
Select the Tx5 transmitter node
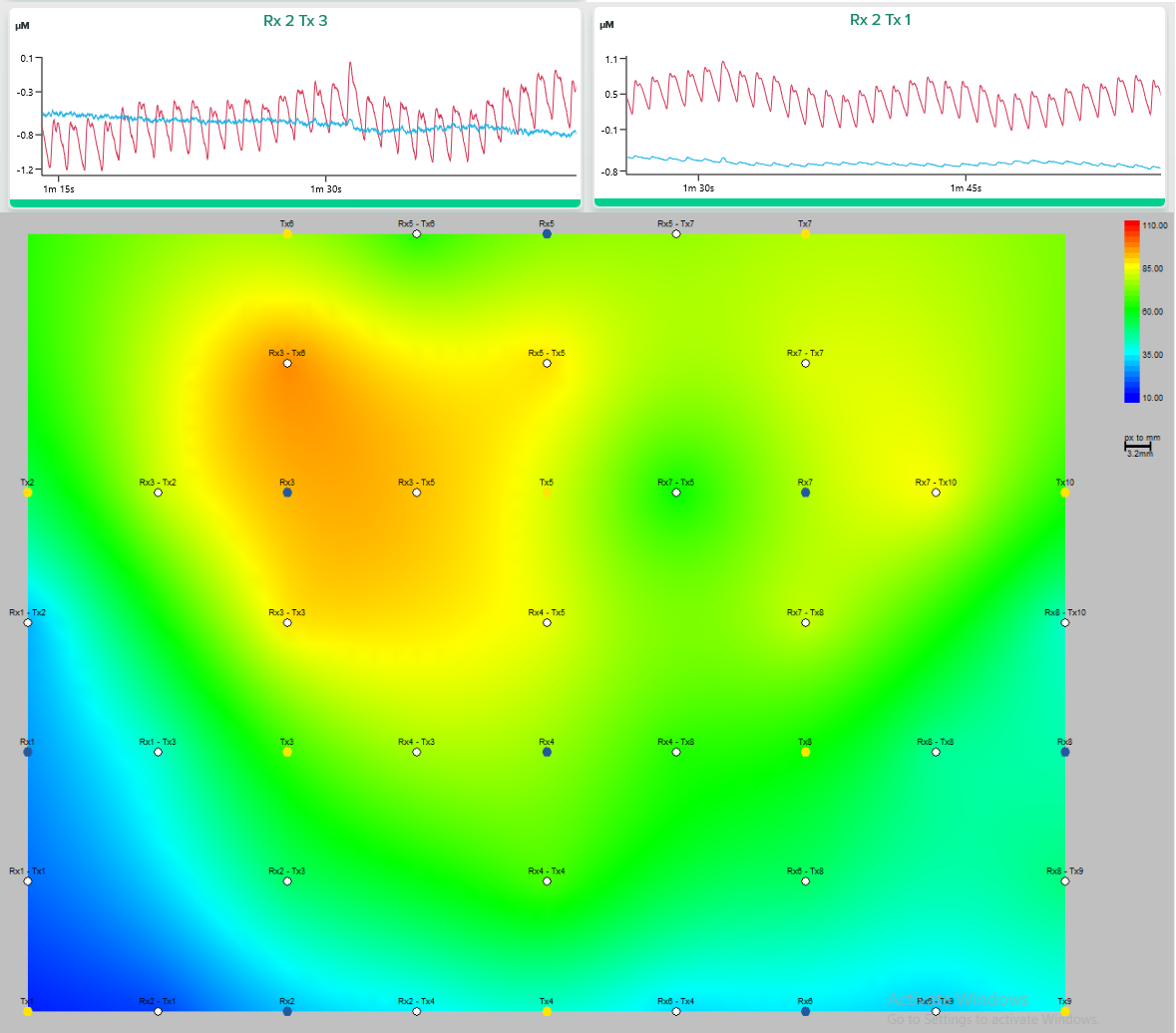[x=547, y=493]
